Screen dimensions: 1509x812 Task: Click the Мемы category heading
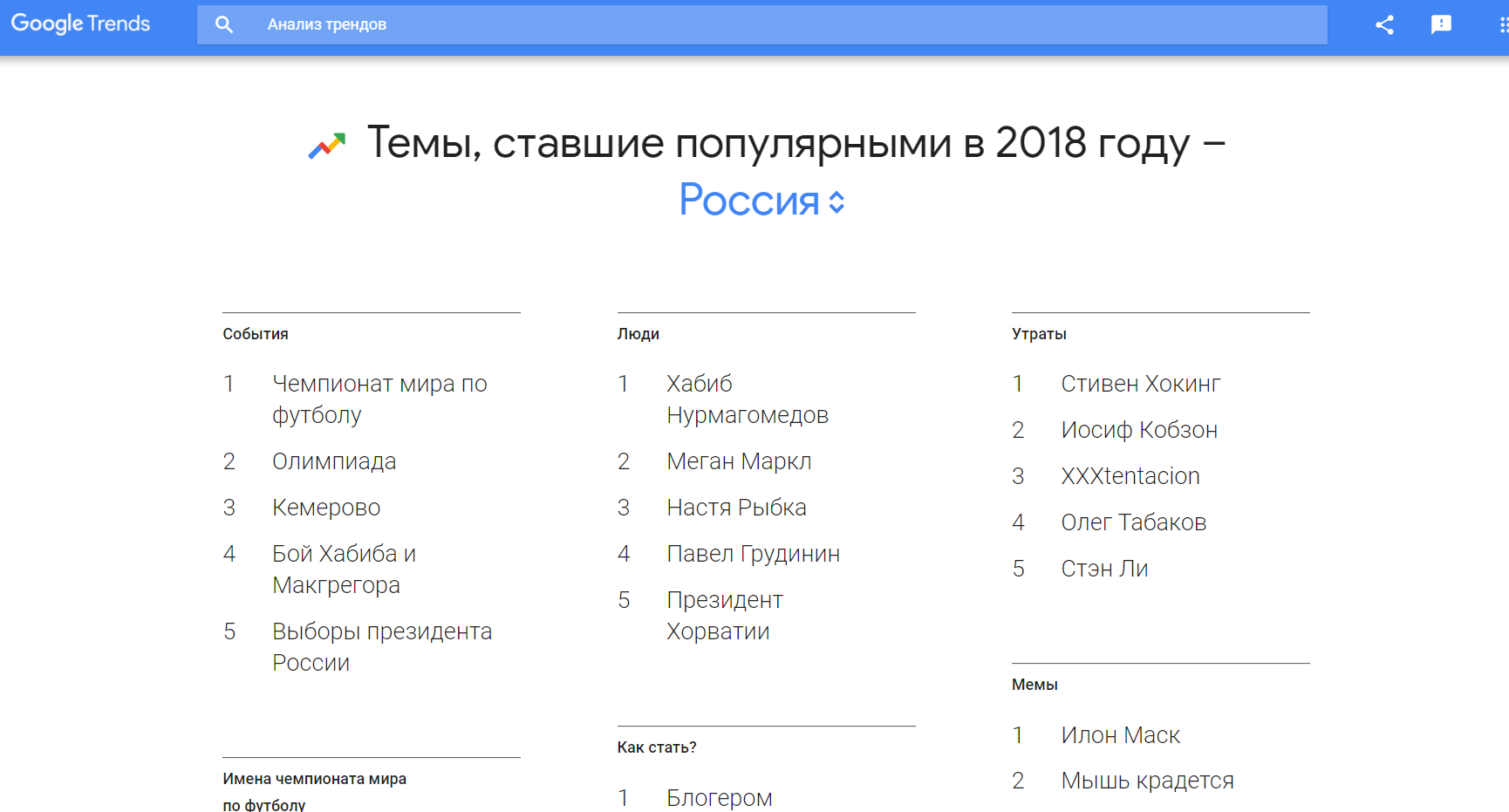(x=1034, y=685)
